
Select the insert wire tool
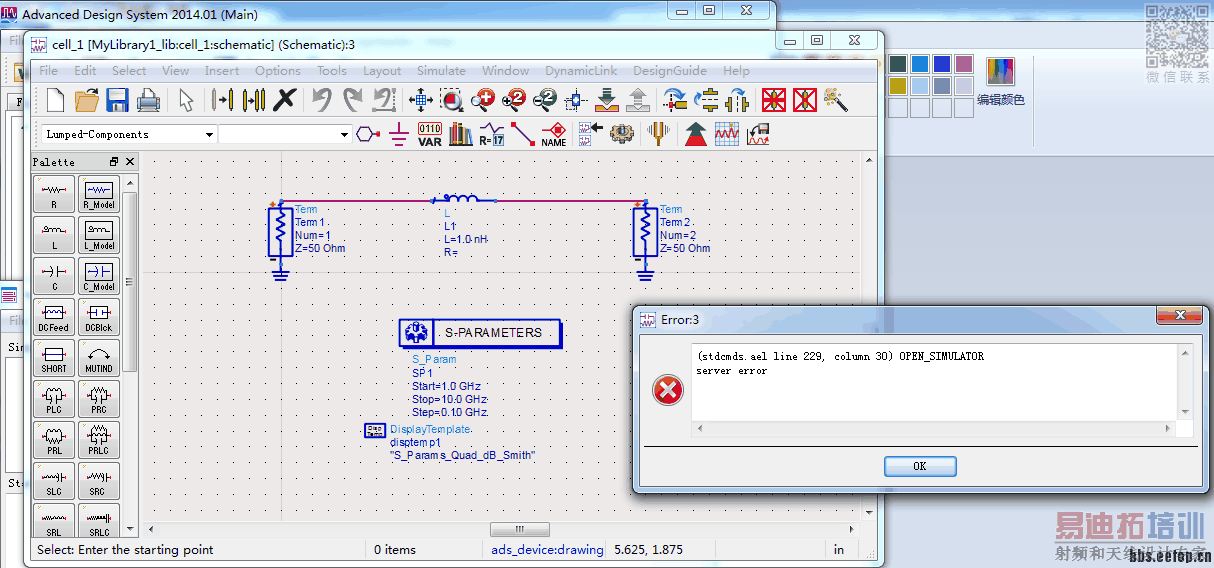pyautogui.click(x=522, y=134)
